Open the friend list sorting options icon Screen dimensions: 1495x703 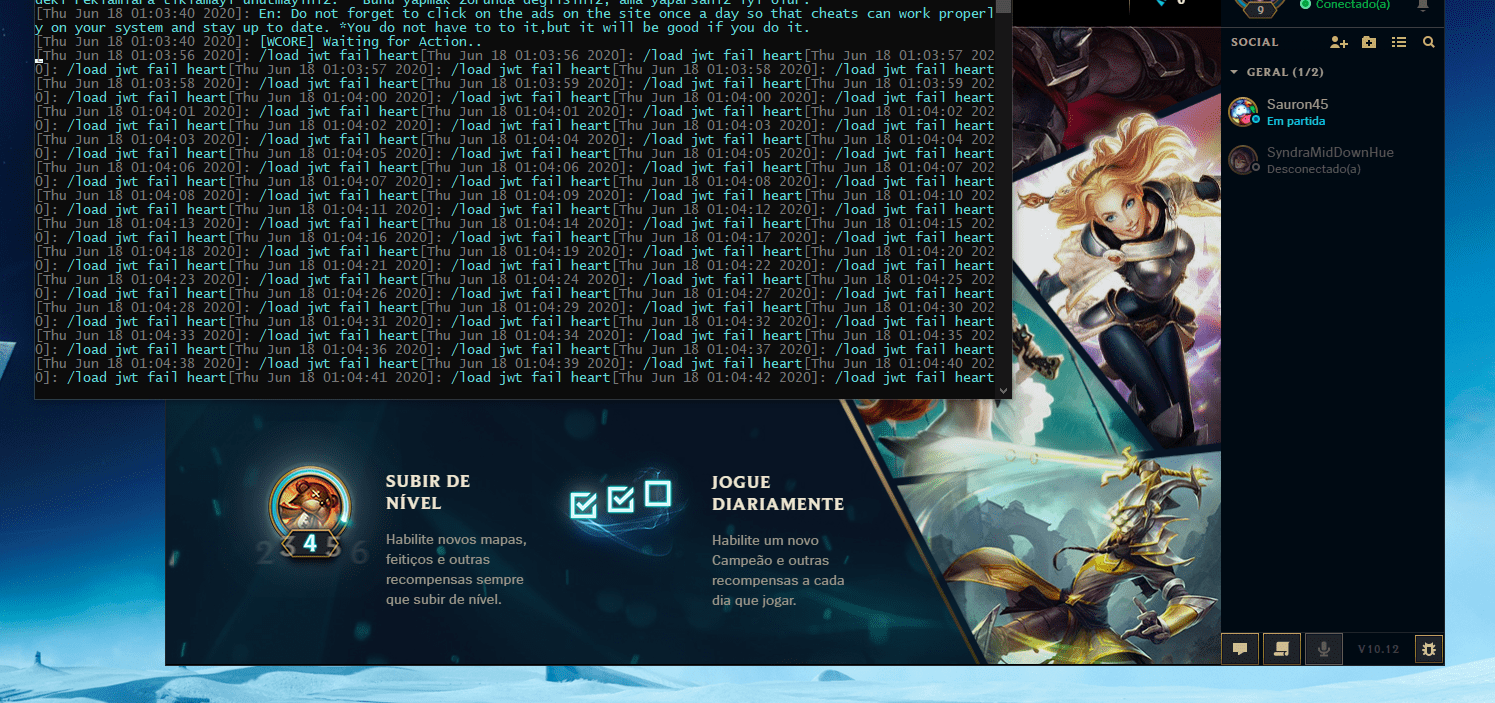point(1399,42)
